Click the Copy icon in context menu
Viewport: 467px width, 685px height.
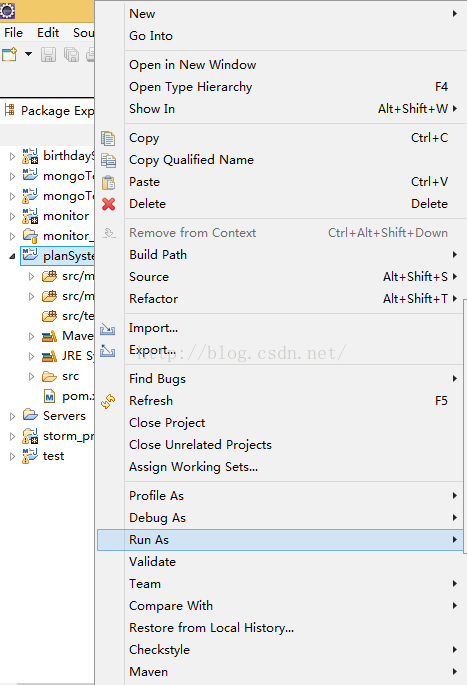pyautogui.click(x=108, y=138)
